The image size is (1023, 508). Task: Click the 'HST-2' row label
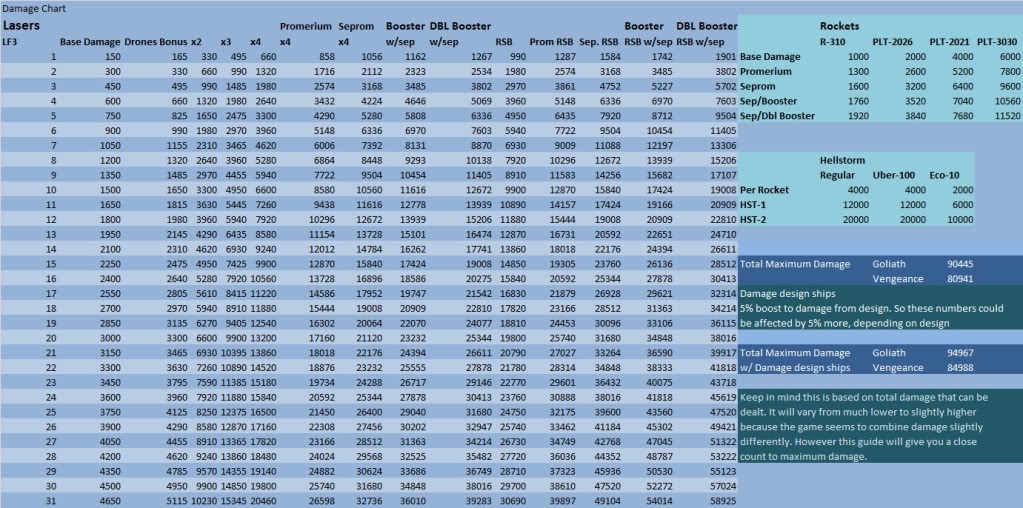pos(754,220)
